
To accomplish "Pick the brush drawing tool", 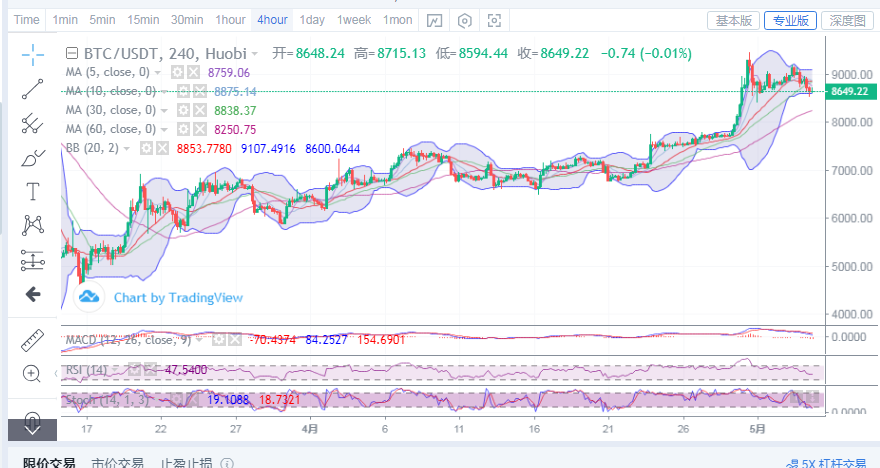I will (33, 157).
